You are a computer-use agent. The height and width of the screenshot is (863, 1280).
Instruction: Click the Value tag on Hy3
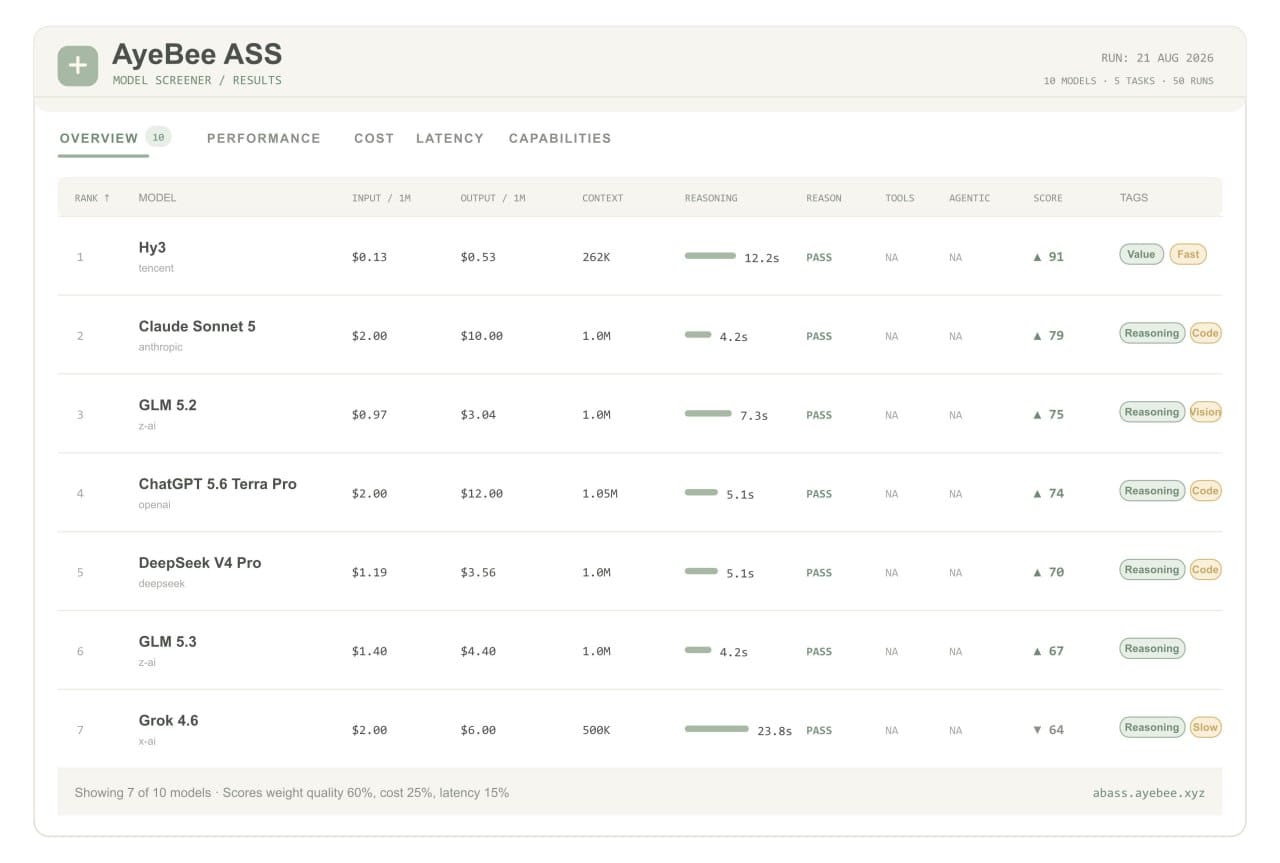click(x=1141, y=254)
